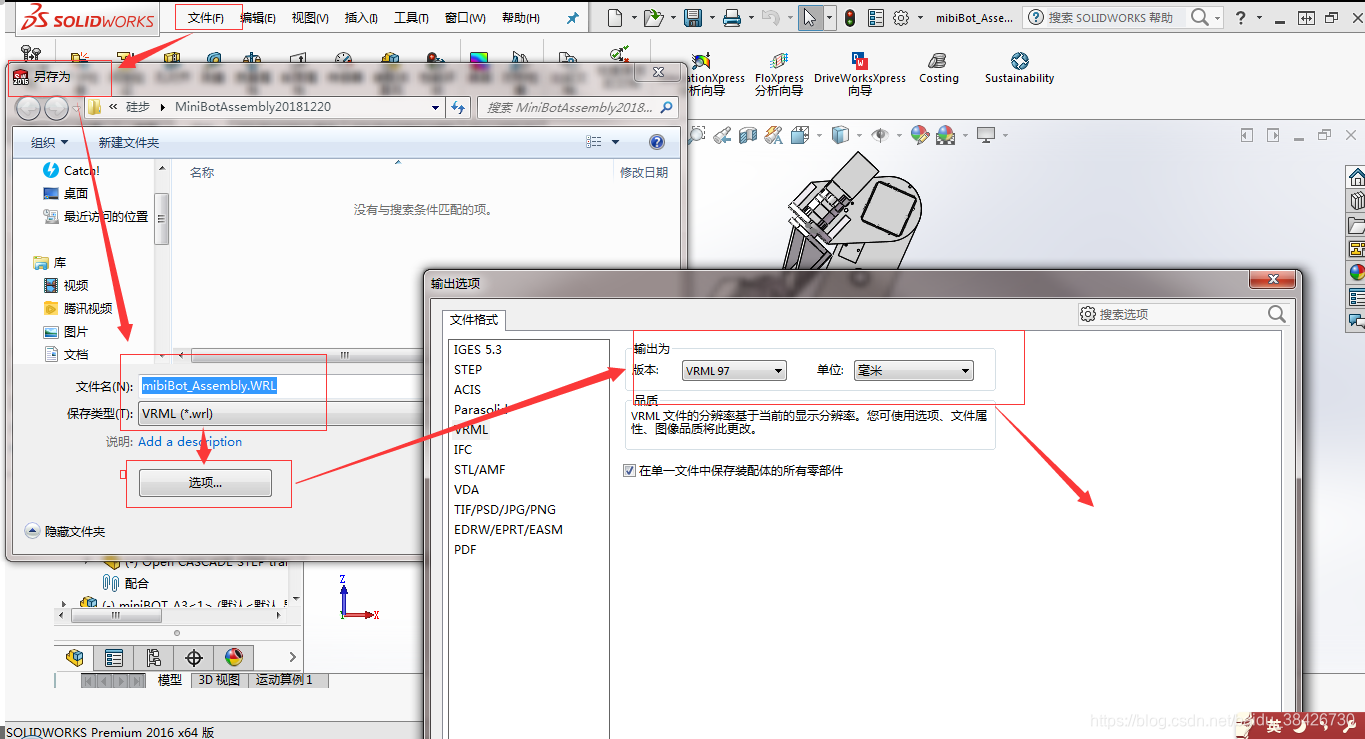Open the FeatureManager design tree tab
The height and width of the screenshot is (739, 1365).
coord(74,657)
